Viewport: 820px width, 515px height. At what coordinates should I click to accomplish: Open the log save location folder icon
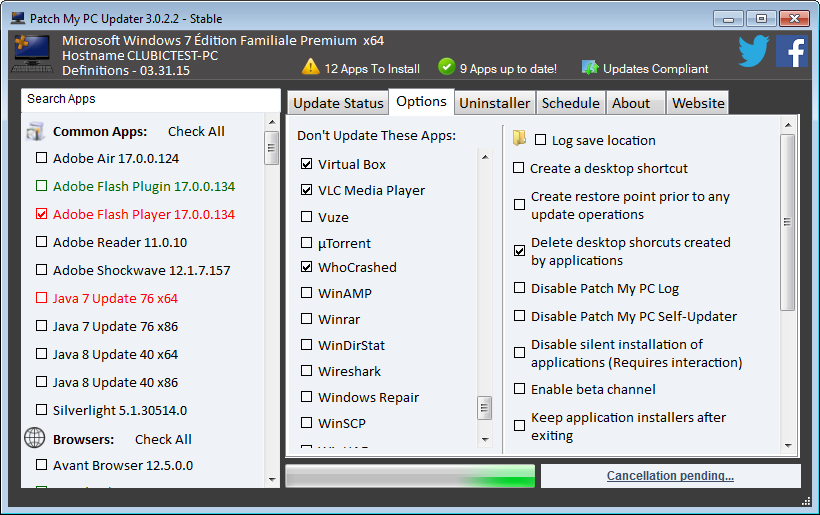[519, 138]
